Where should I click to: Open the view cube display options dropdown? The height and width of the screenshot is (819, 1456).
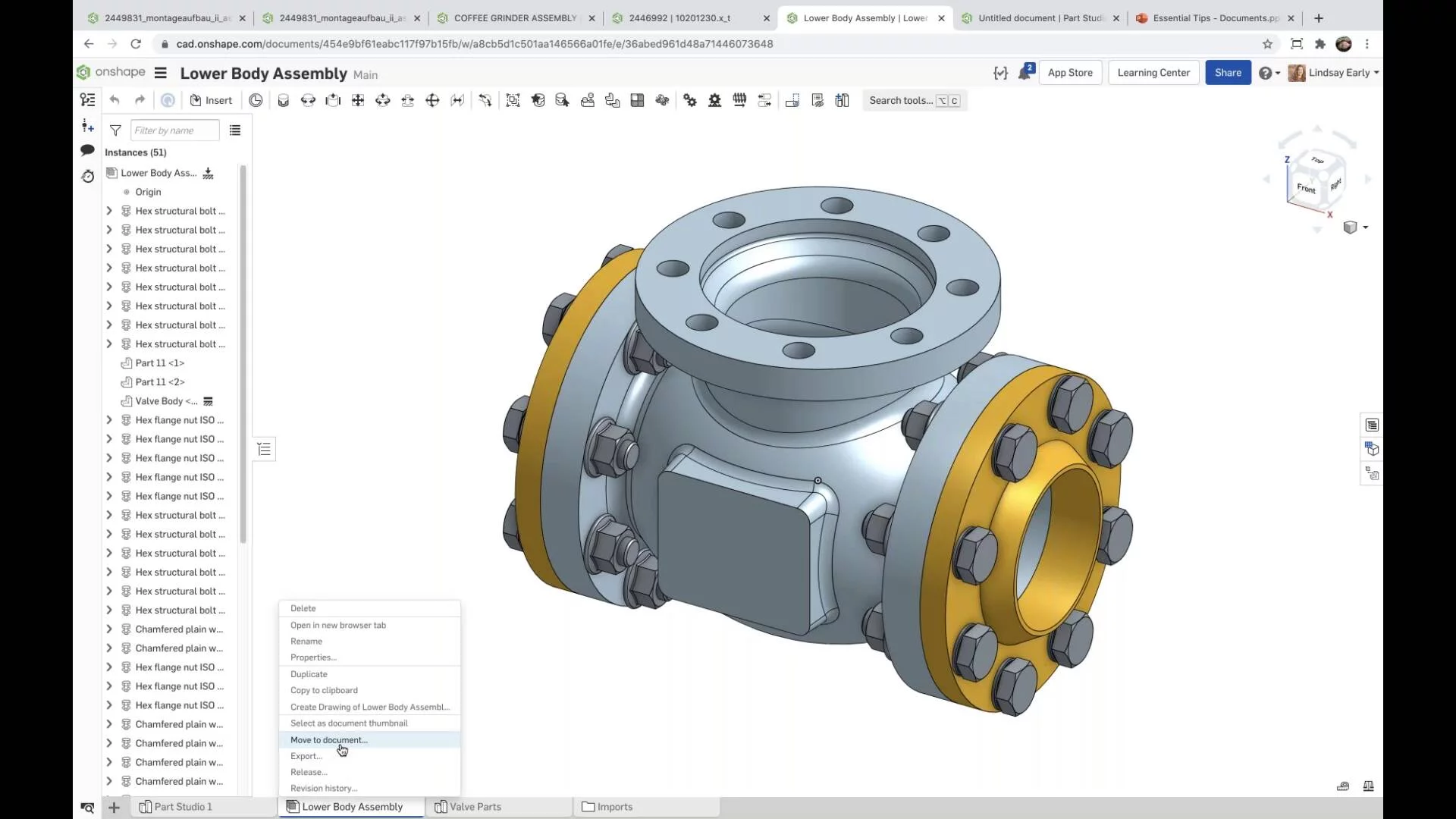point(1355,227)
